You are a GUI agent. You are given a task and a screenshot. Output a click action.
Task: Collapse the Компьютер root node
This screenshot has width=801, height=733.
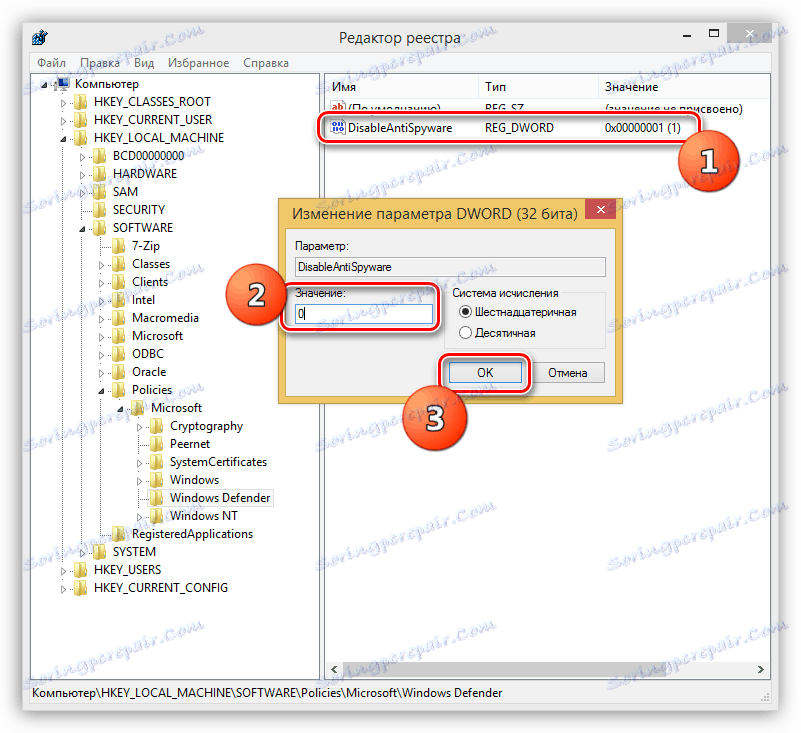tap(45, 85)
